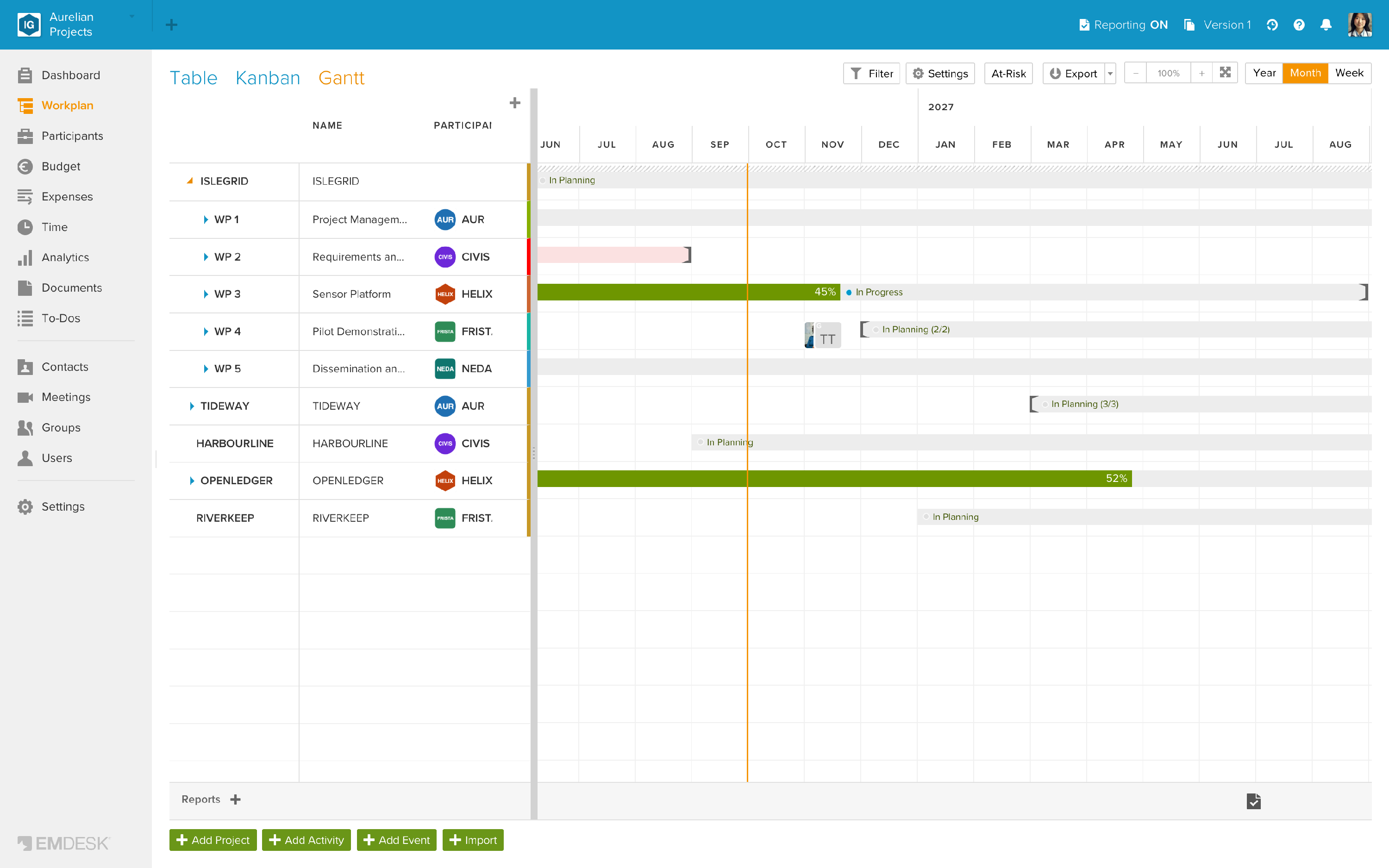The height and width of the screenshot is (868, 1389).
Task: Click the 100% zoom level field
Action: 1169,73
